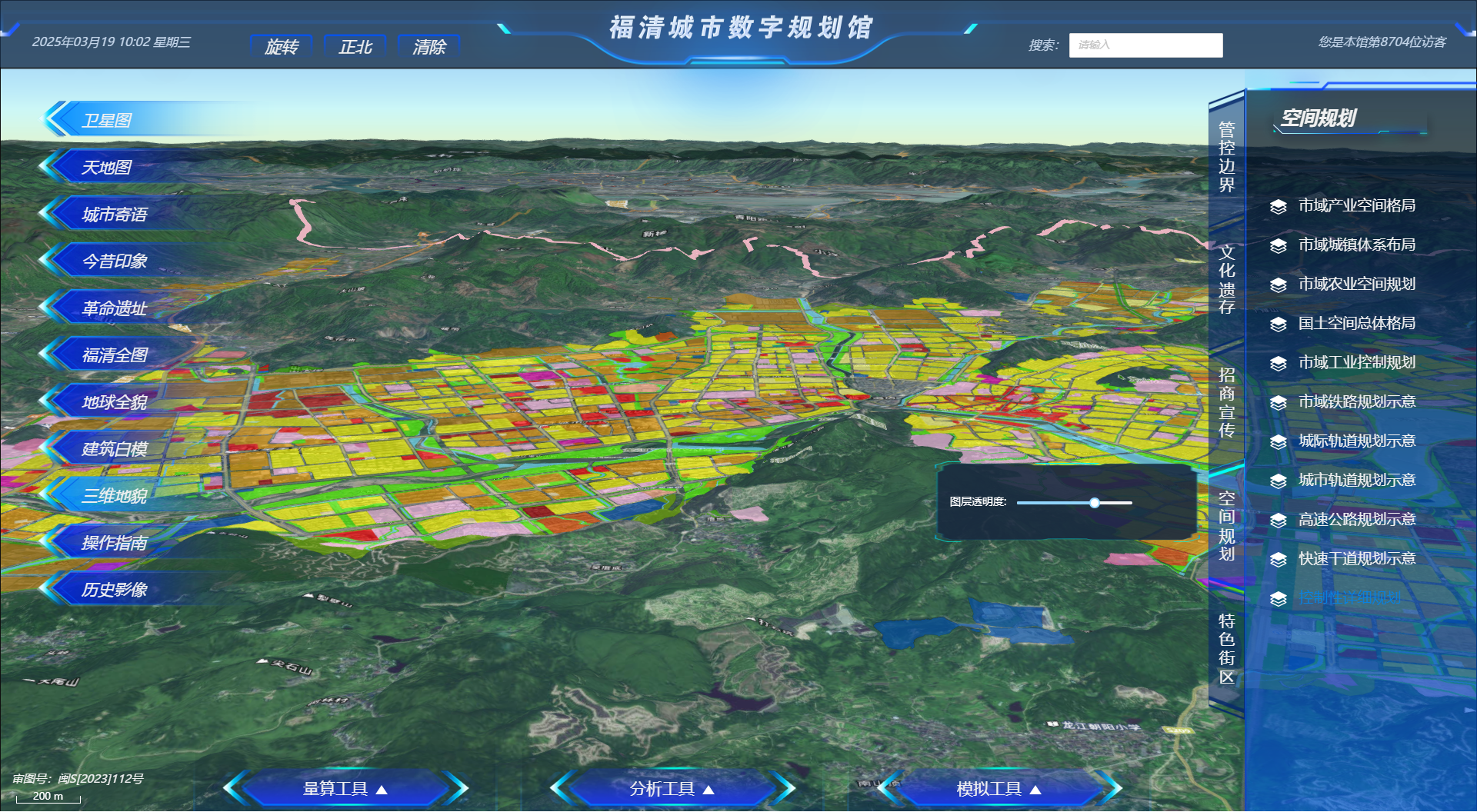Click layer icon beside 城市轨道规划示意
The height and width of the screenshot is (812, 1477).
(x=1278, y=481)
